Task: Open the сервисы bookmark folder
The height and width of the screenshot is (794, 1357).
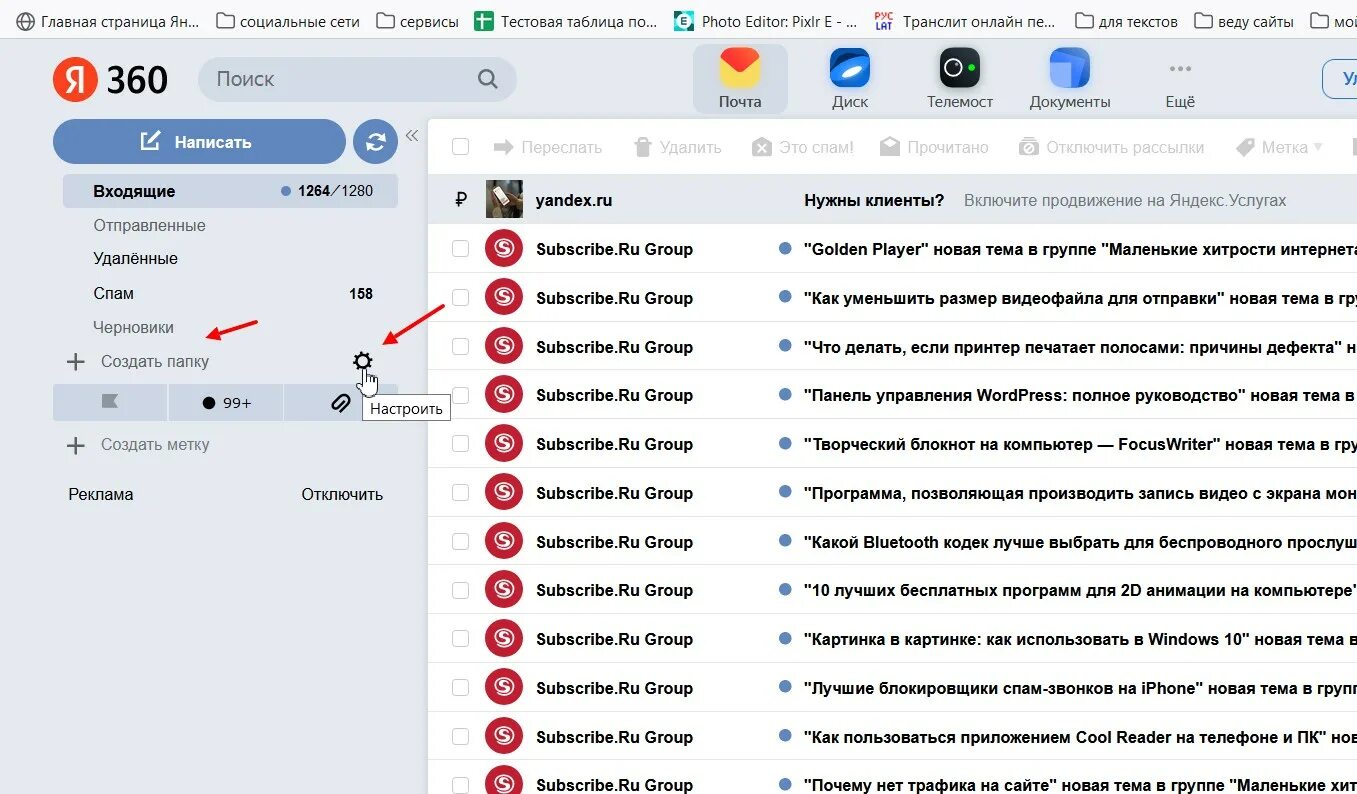Action: pyautogui.click(x=418, y=20)
